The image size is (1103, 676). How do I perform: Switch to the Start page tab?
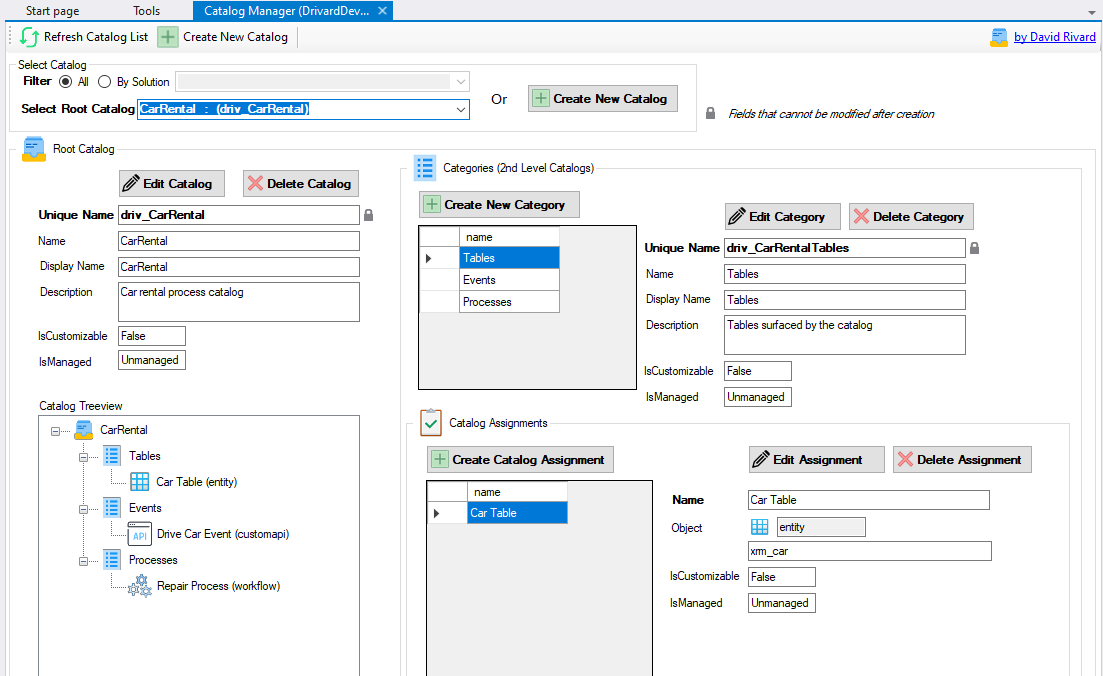(x=53, y=11)
